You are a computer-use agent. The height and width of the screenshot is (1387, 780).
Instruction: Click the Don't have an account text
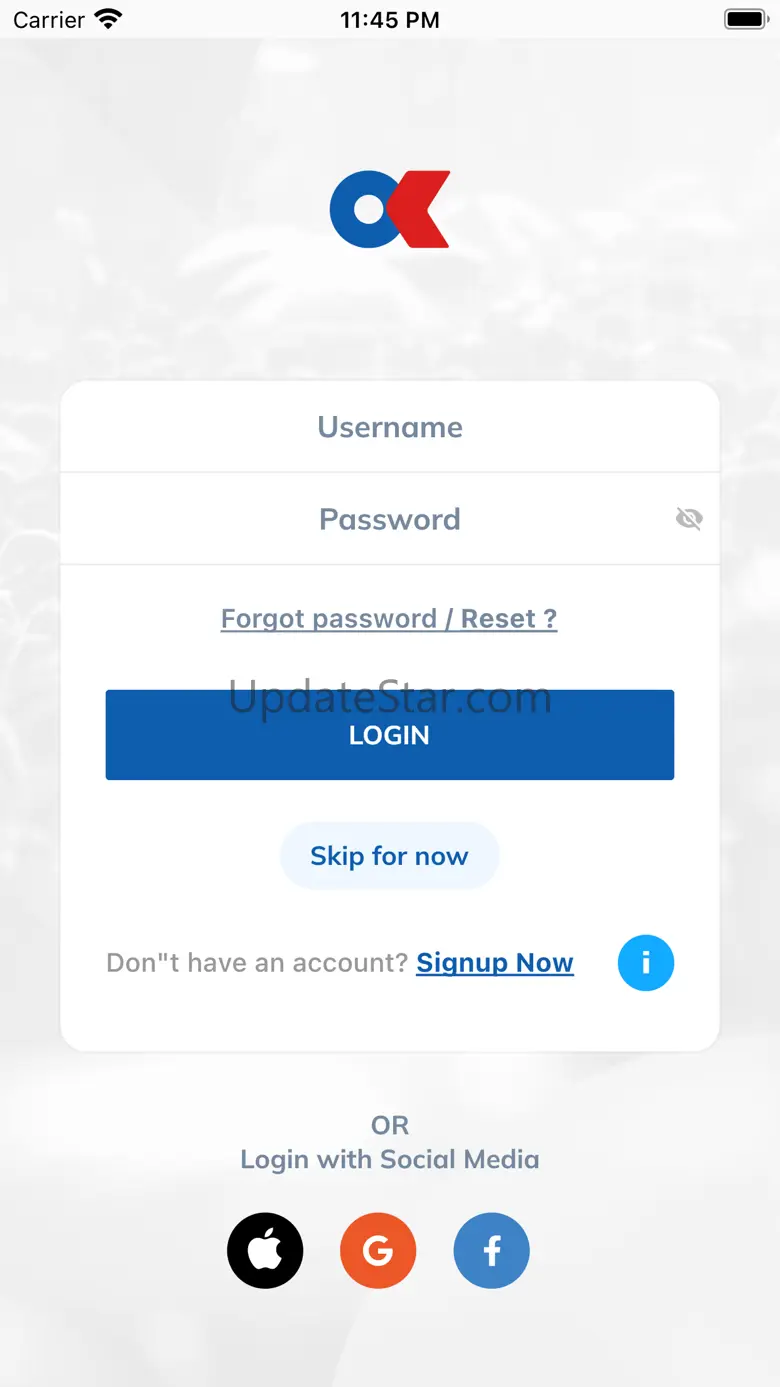click(257, 963)
